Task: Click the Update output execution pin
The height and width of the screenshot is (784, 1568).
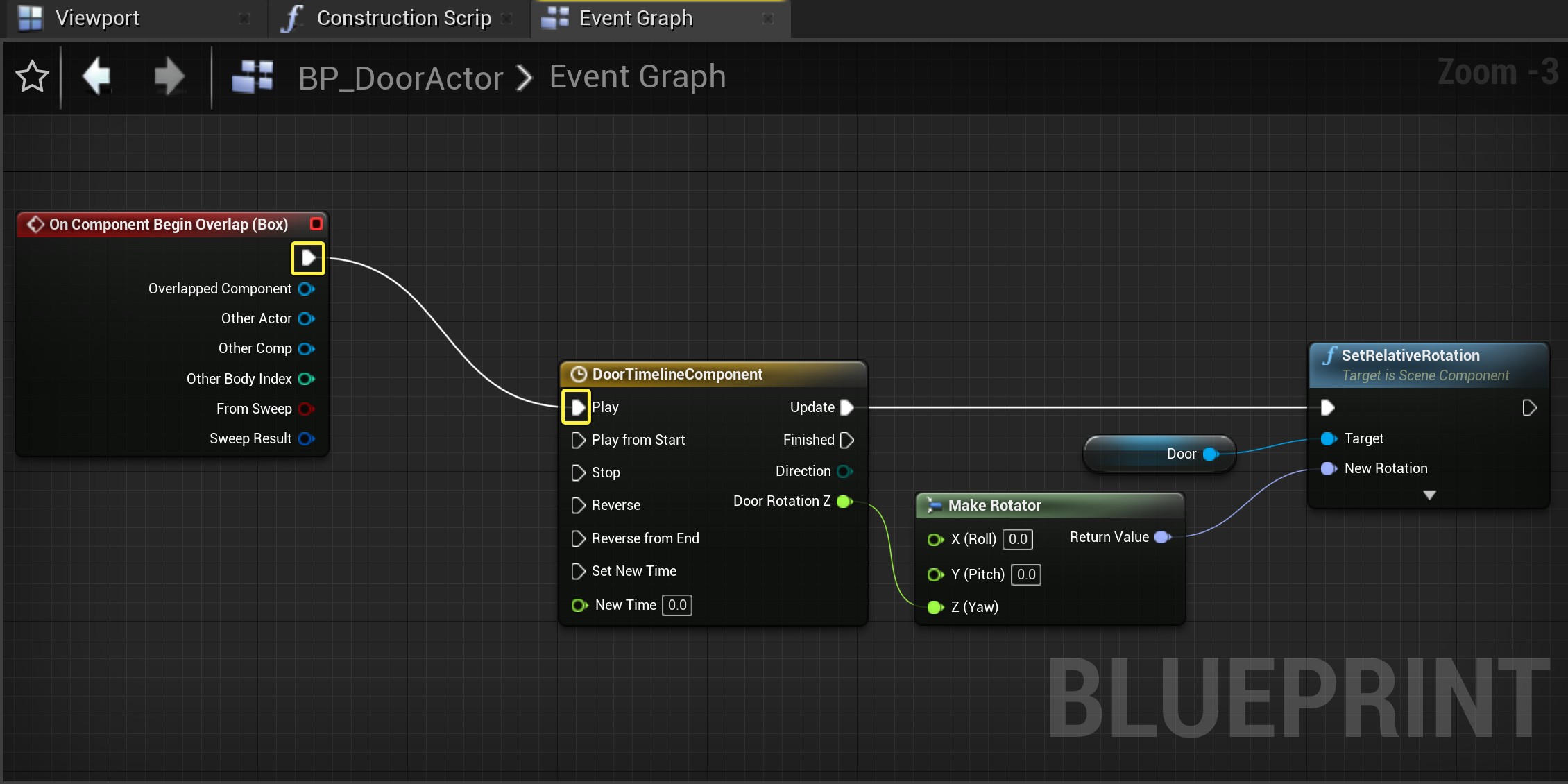Action: (x=846, y=407)
